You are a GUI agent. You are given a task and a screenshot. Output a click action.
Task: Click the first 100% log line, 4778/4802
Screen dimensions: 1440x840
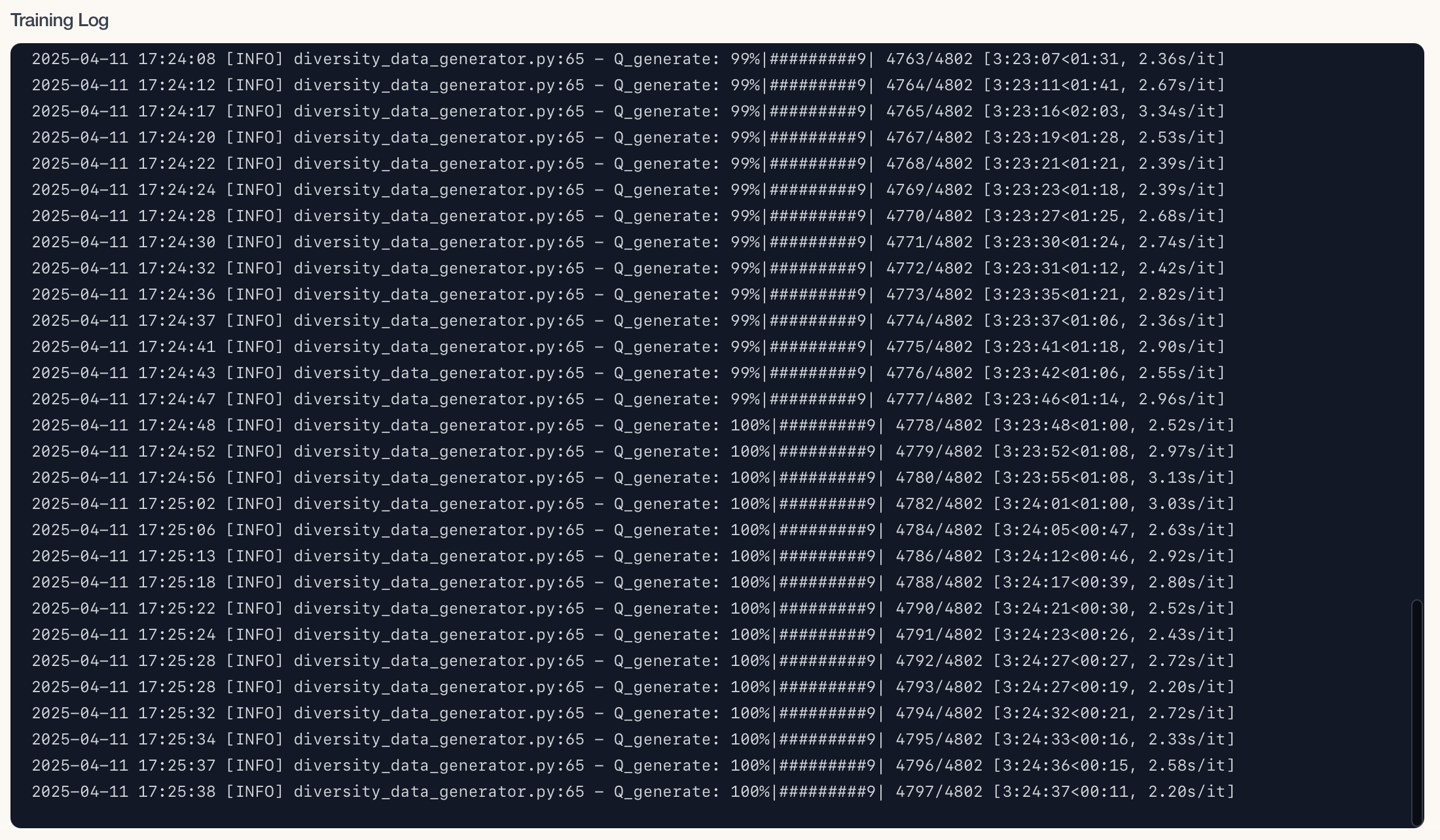(x=633, y=425)
